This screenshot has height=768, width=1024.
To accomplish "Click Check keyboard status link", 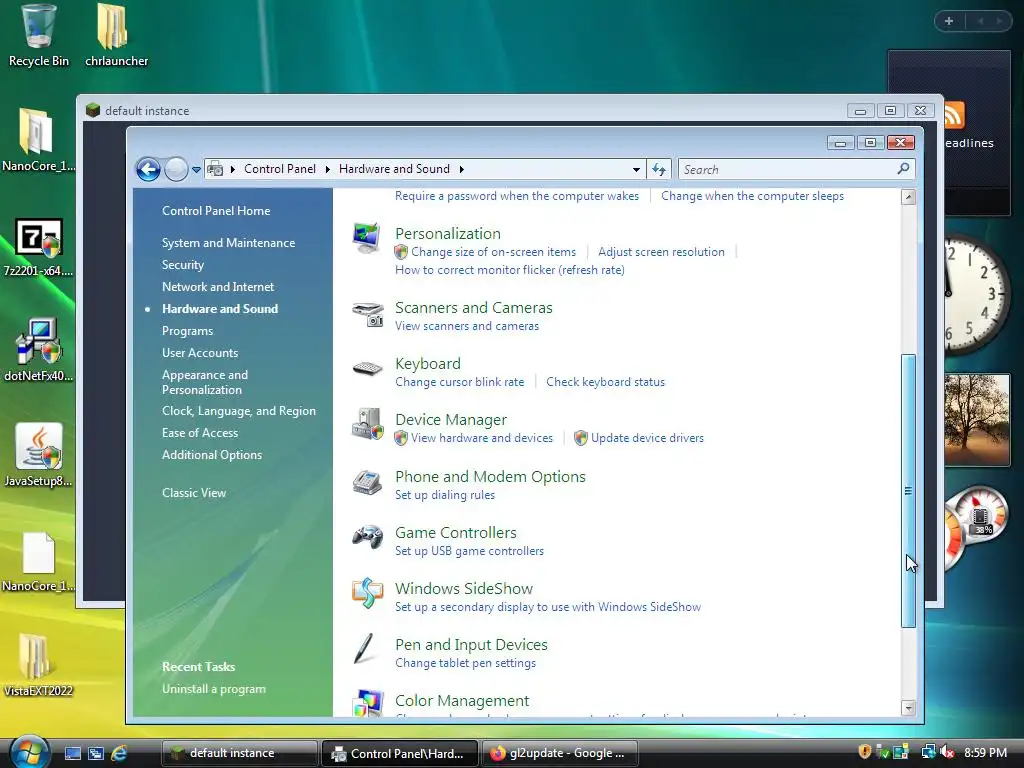I will click(x=605, y=382).
